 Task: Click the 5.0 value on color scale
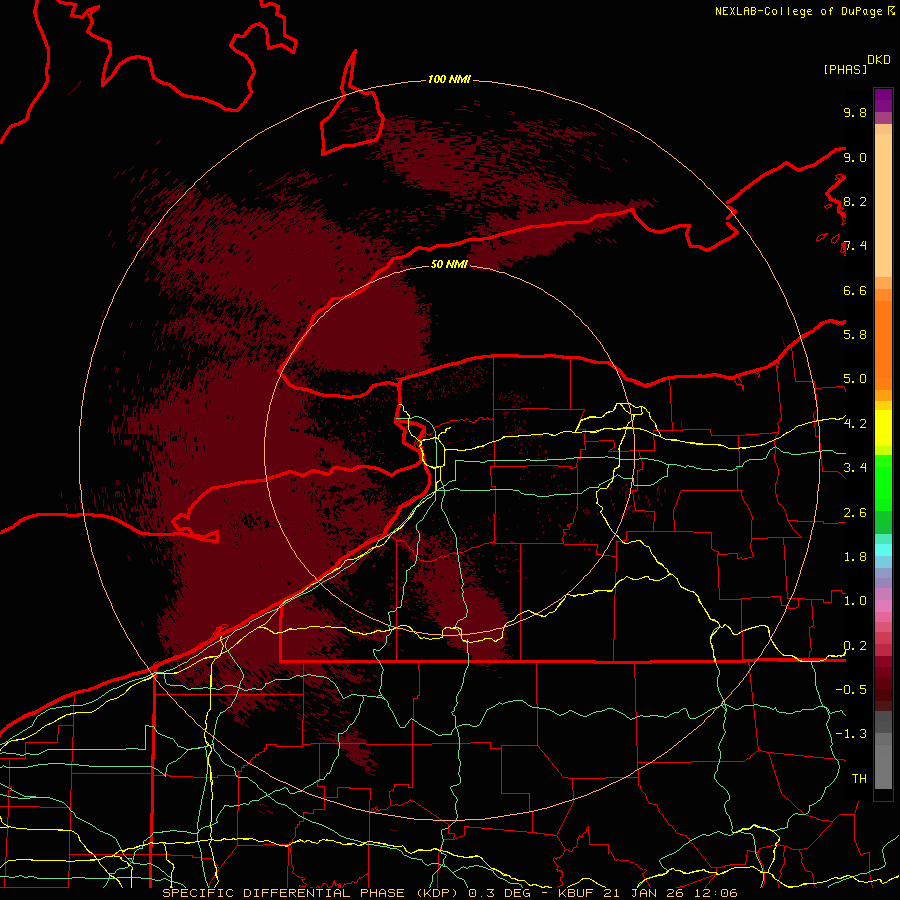(855, 379)
